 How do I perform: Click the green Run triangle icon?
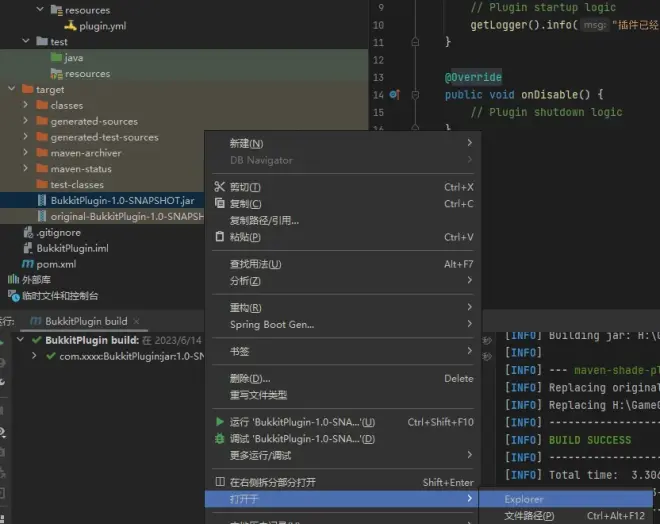(x=219, y=421)
